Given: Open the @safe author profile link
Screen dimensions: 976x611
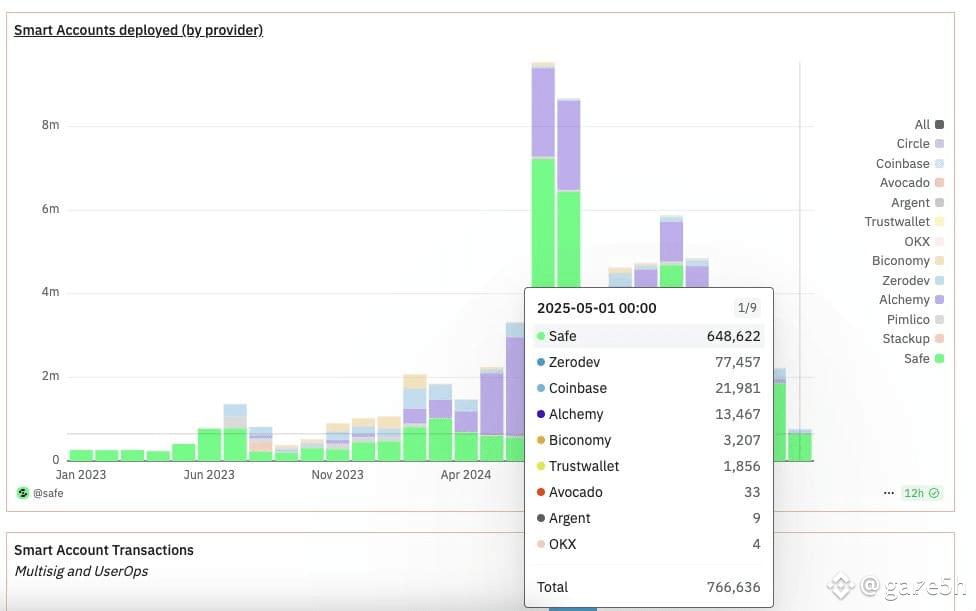Looking at the screenshot, I should (x=48, y=493).
